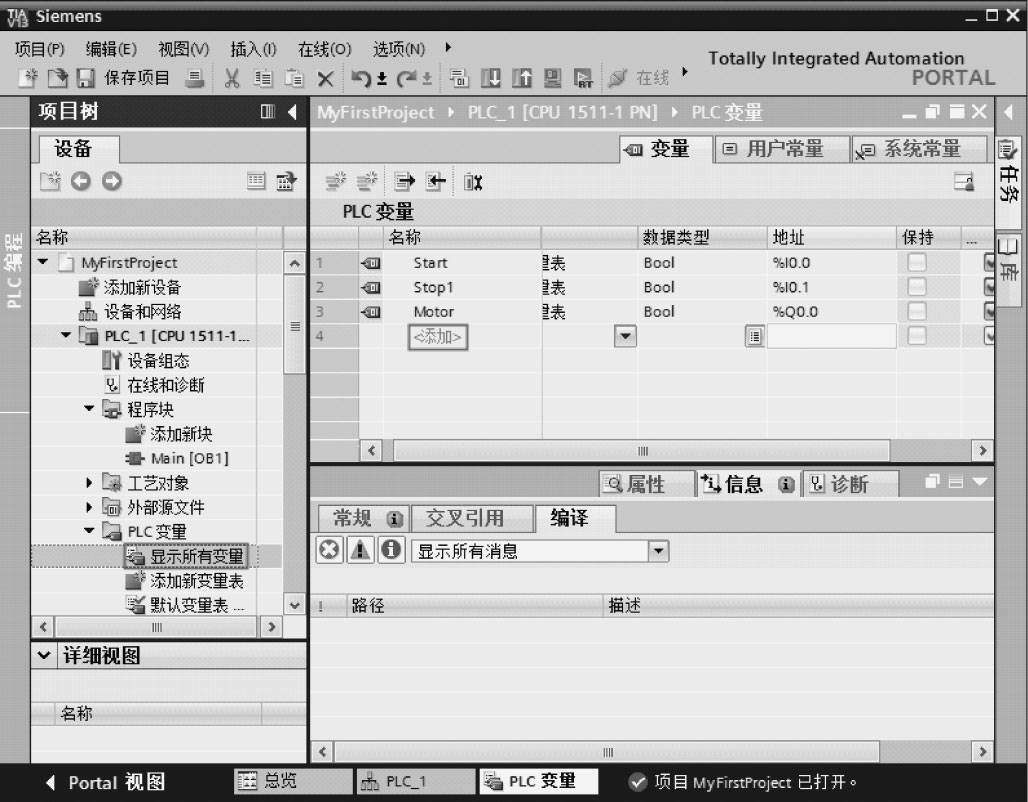Toggle retain checkbox in the new tag row
This screenshot has width=1028, height=802.
click(x=917, y=336)
